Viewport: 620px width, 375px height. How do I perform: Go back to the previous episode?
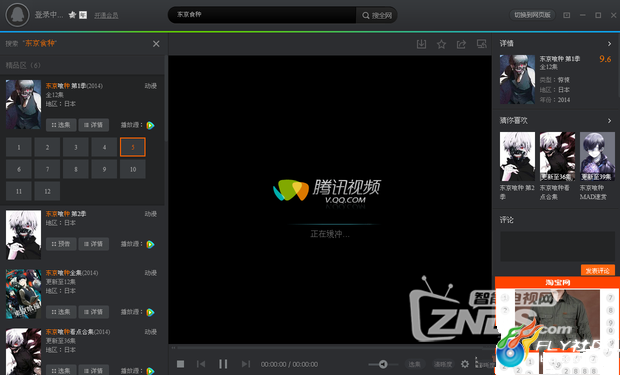coord(201,364)
